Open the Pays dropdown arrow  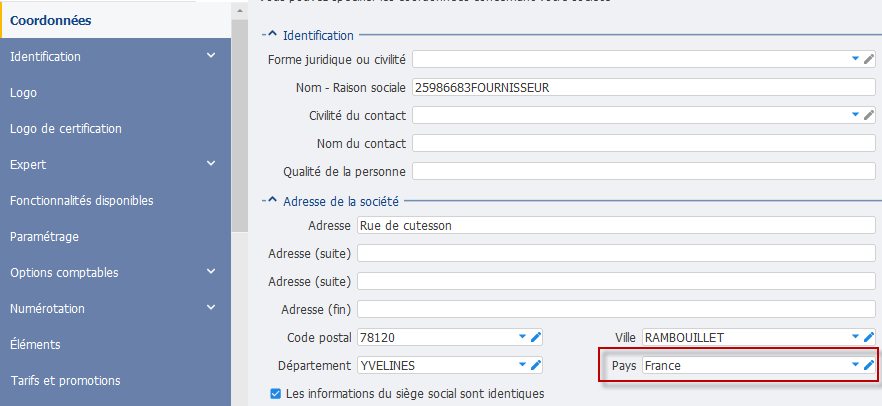856,366
